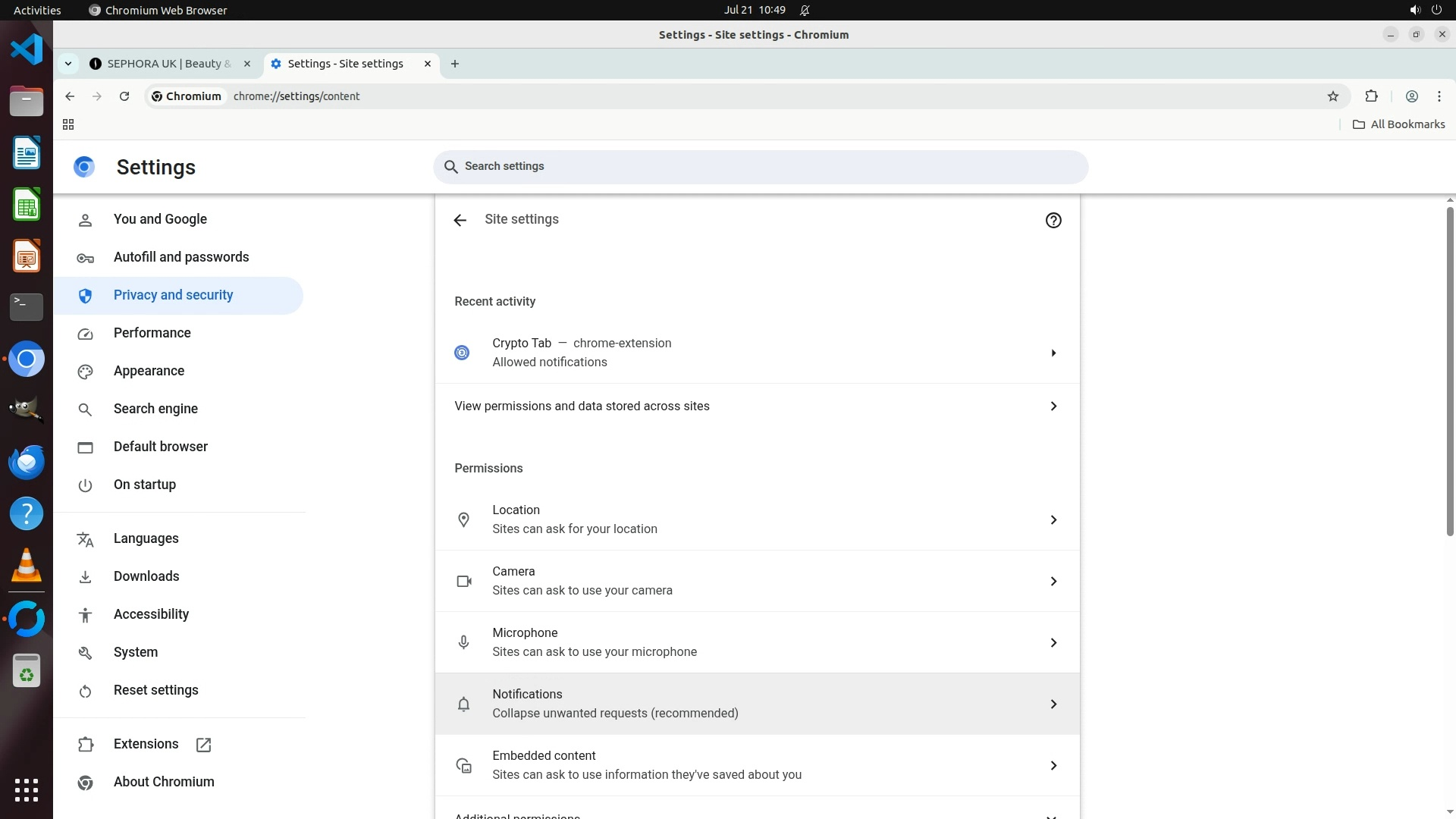Expand Additional permissions section
Screen dimensions: 1456x819
[1051, 815]
